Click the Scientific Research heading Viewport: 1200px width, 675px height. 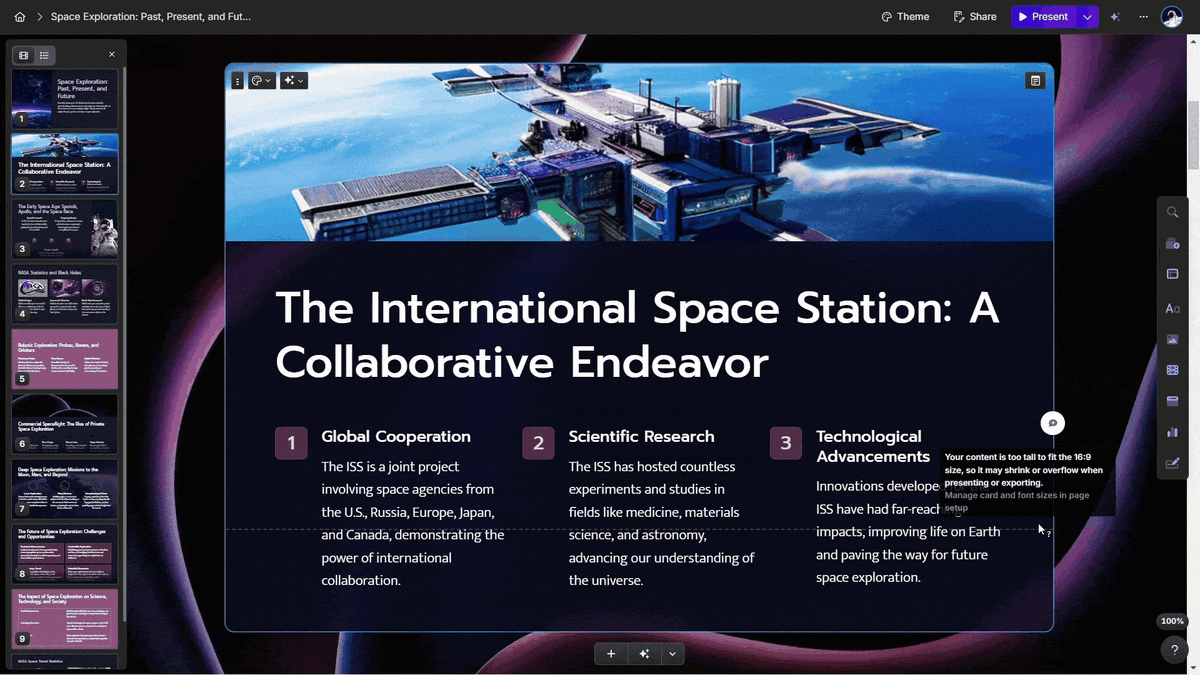click(x=641, y=436)
